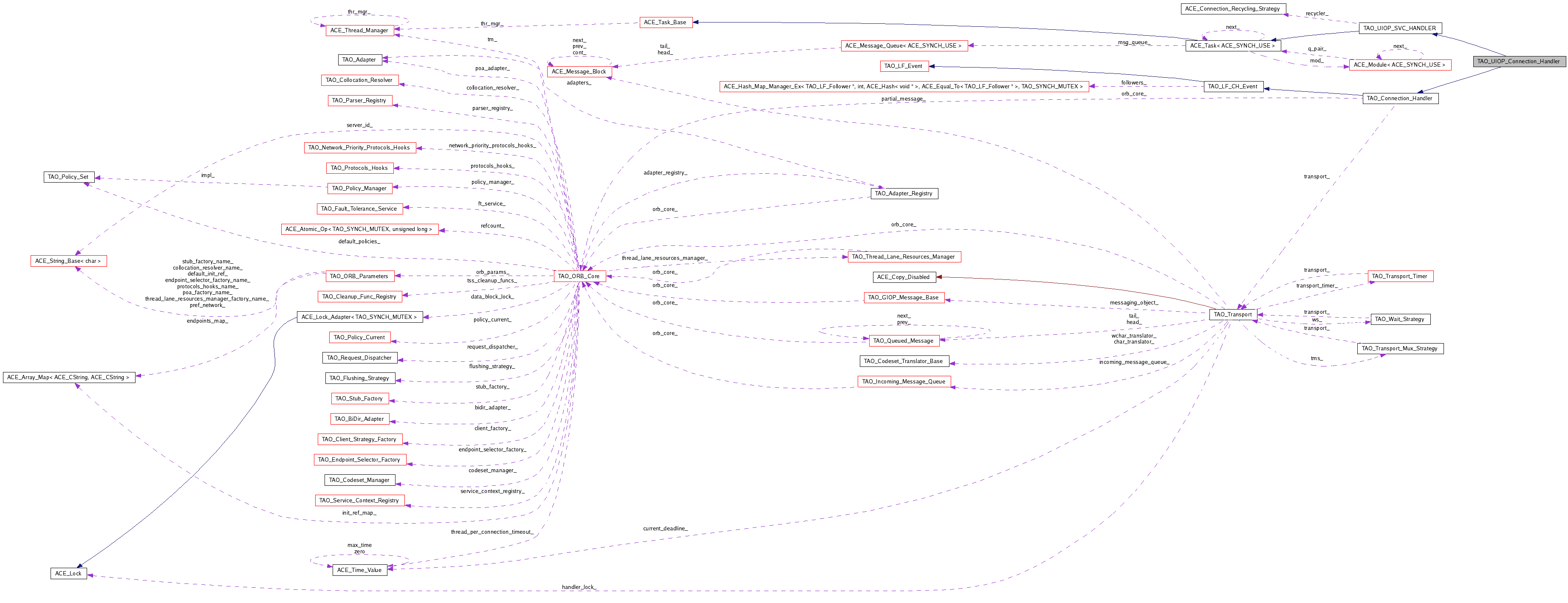
Task: Select the TAO_Adapter_Registry node
Action: pos(904,193)
